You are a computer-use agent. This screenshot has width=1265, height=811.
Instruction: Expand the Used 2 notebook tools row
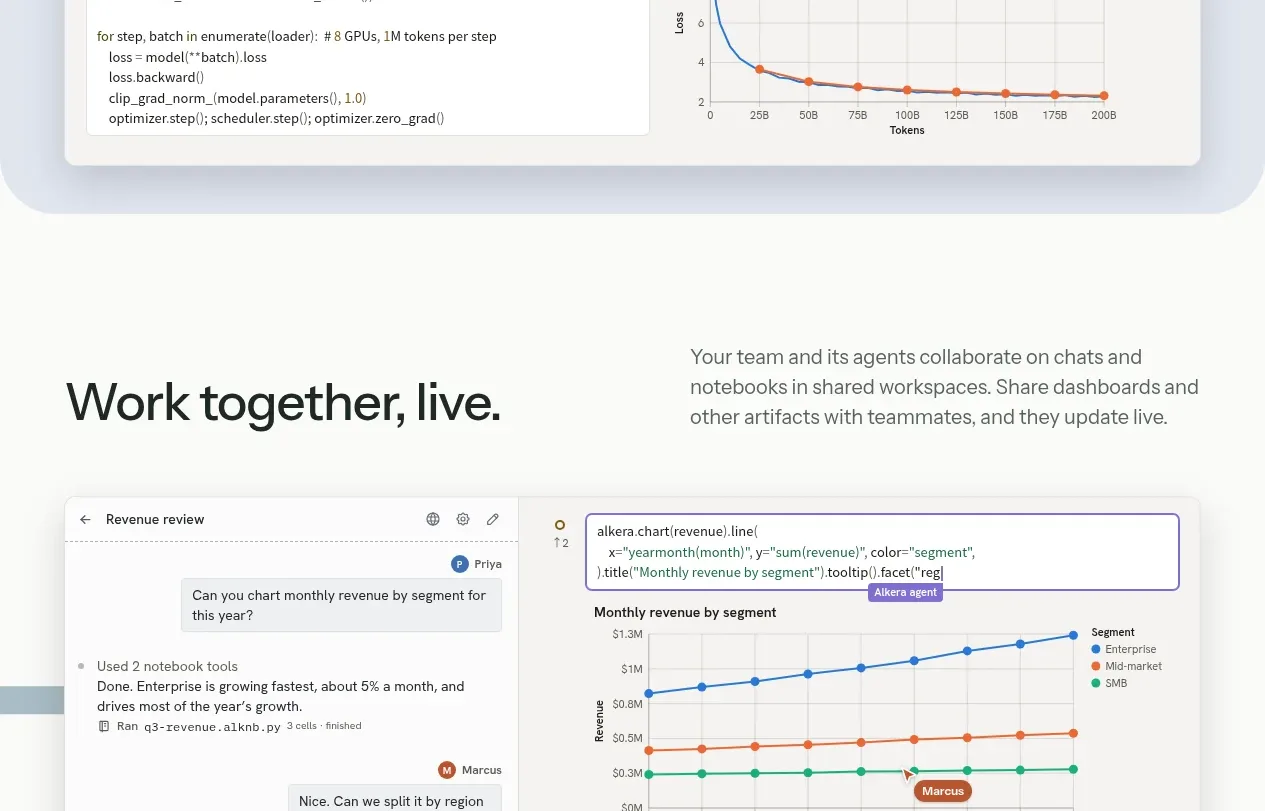[x=167, y=666]
